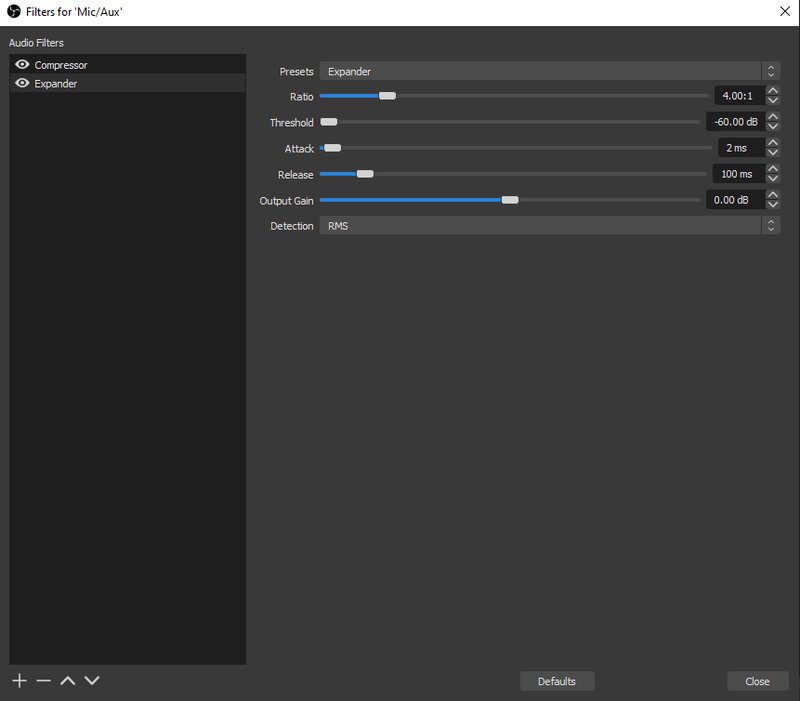Viewport: 800px width, 701px height.
Task: Decrease Threshold value with down stepper arrow
Action: (x=773, y=127)
